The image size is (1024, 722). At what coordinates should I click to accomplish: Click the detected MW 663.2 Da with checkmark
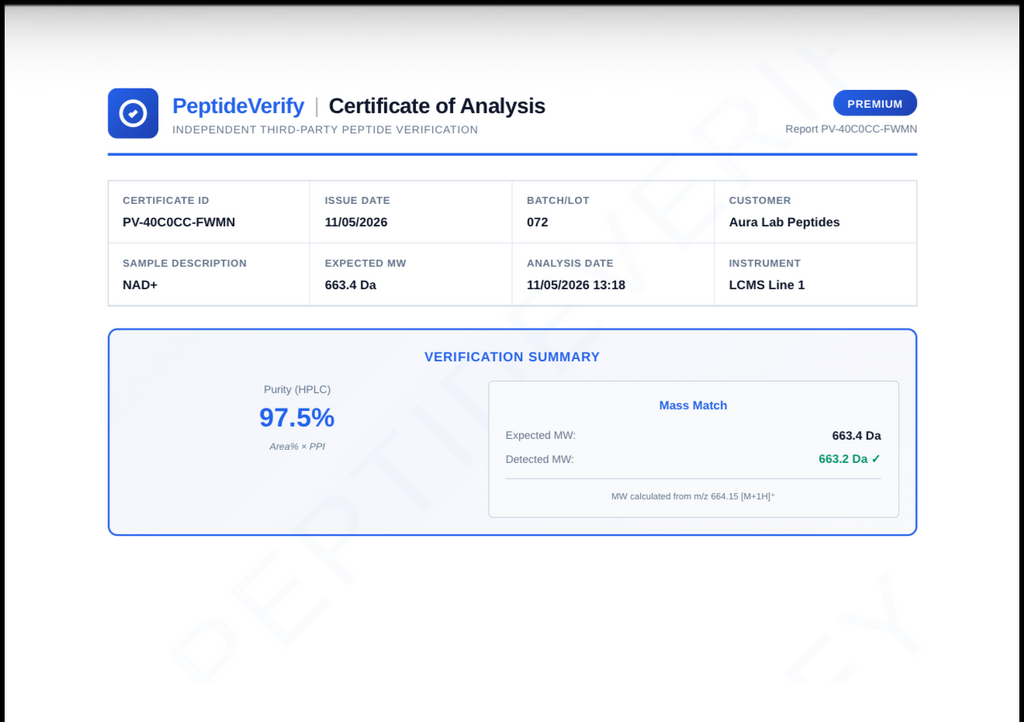[850, 459]
